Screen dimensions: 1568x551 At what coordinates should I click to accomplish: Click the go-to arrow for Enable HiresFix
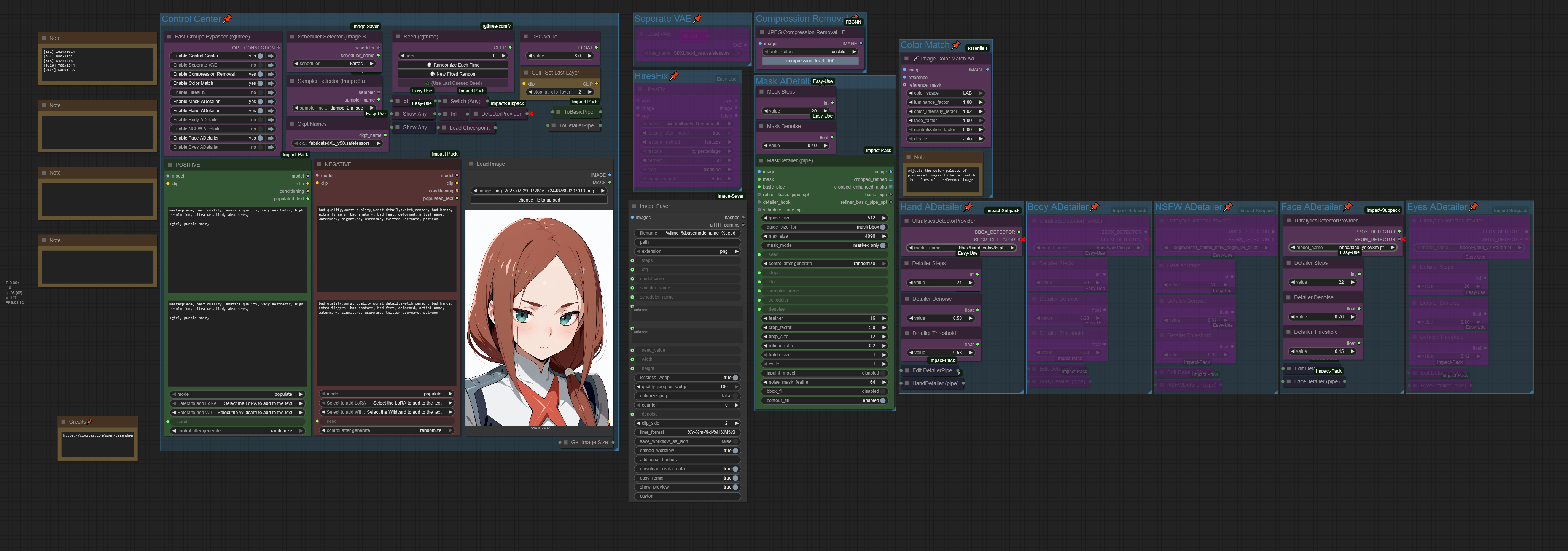pos(271,92)
